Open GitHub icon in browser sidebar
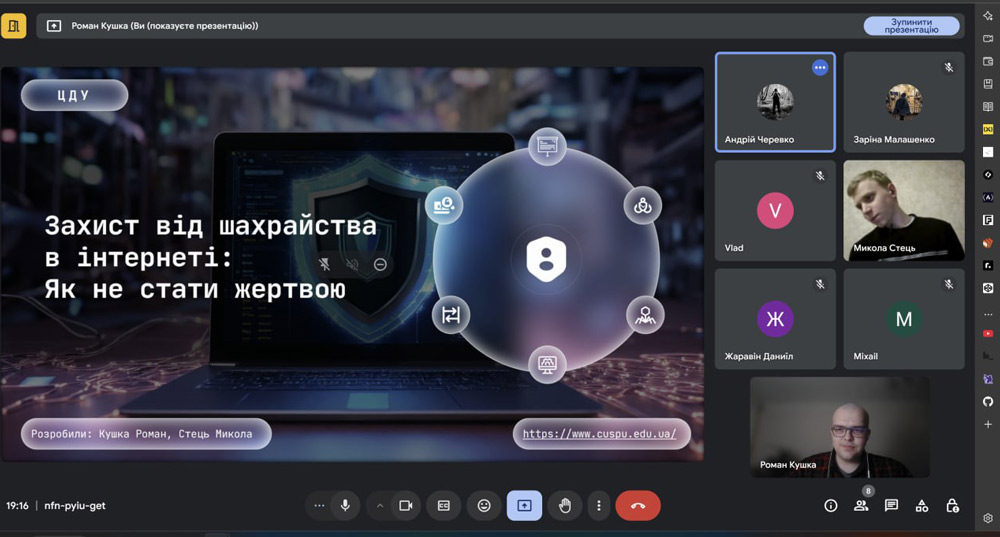1000x537 pixels. pyautogui.click(x=988, y=401)
